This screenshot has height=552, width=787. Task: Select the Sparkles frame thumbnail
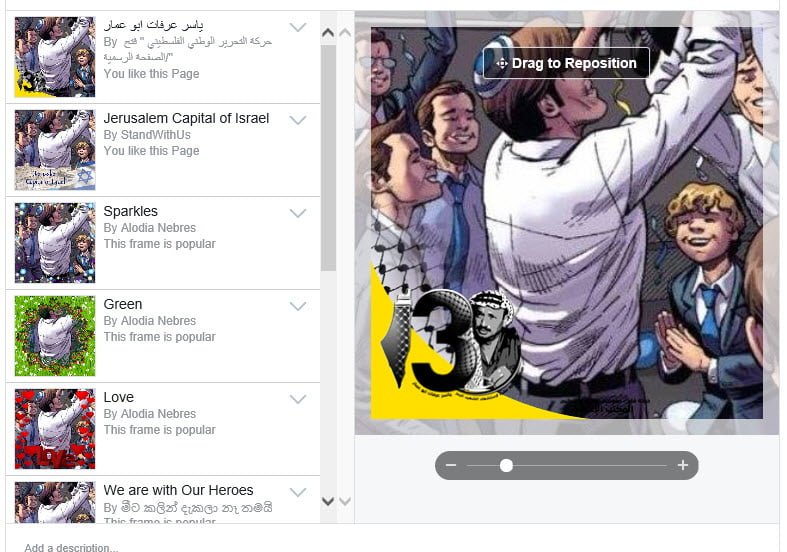pyautogui.click(x=55, y=243)
